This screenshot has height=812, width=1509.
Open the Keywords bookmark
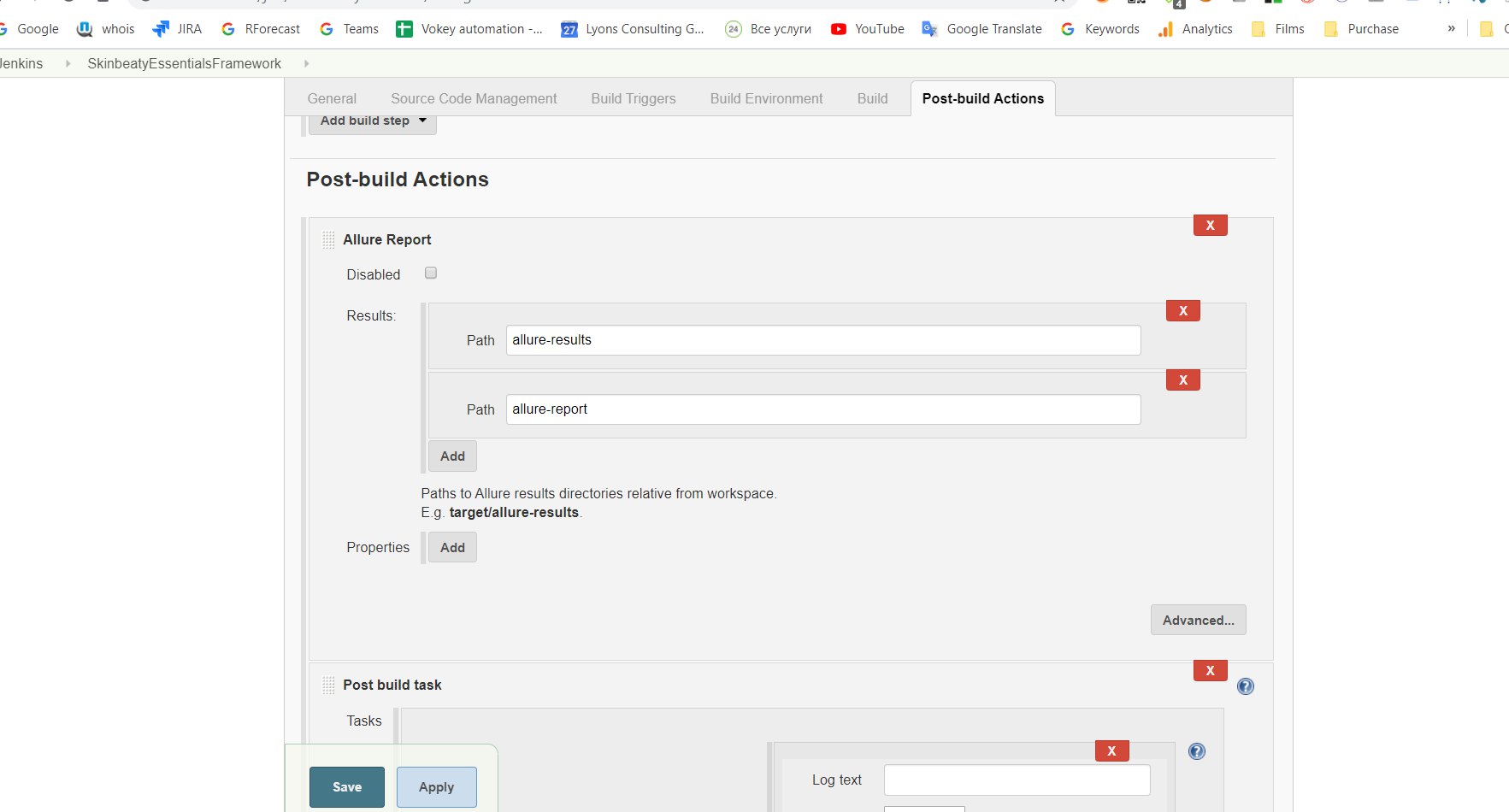pyautogui.click(x=1100, y=29)
